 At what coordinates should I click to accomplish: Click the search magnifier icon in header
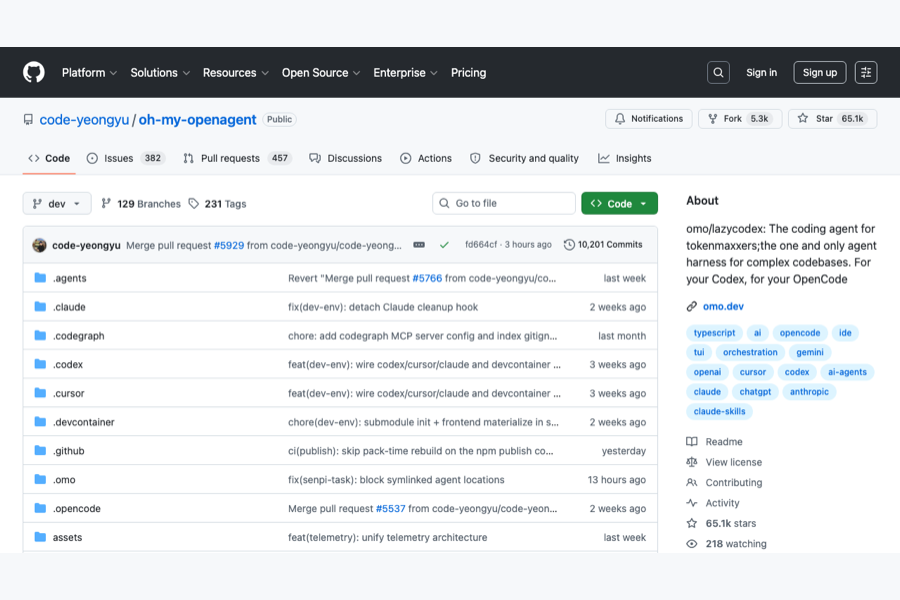point(718,72)
